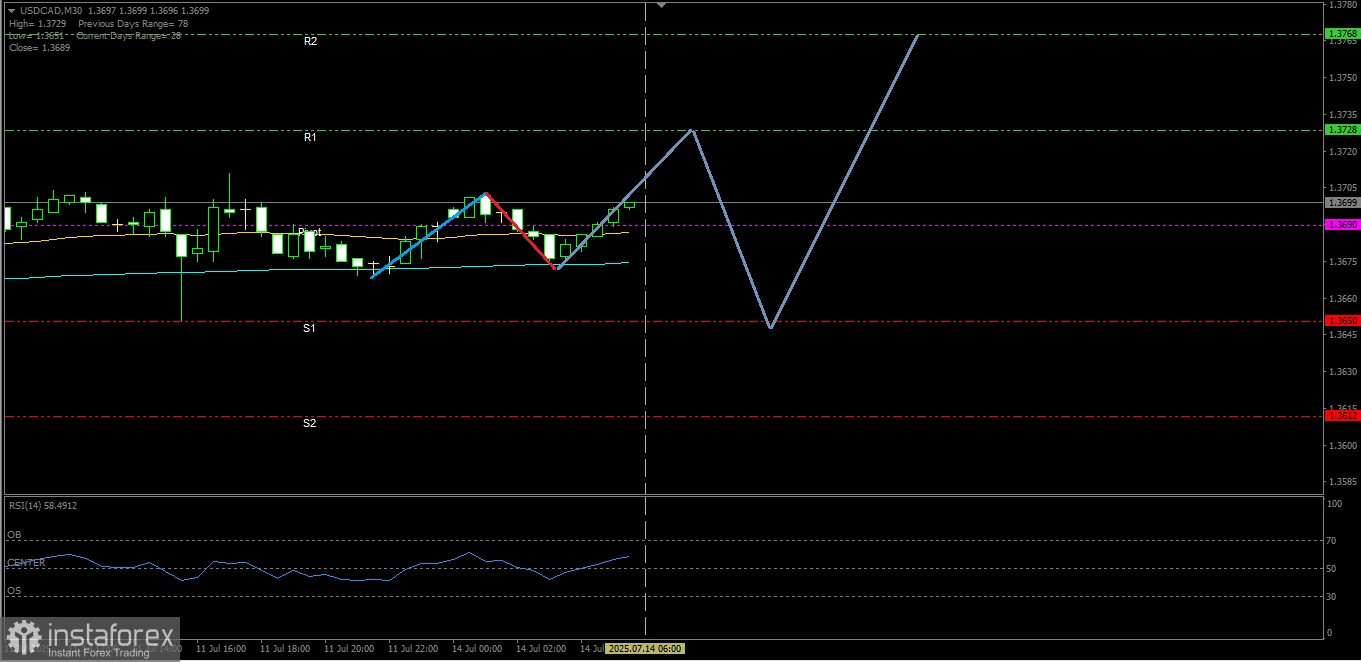Screen dimensions: 1361x662
Task: Click the 2025.07.14 06:00 highlighted date label
Action: pos(645,649)
